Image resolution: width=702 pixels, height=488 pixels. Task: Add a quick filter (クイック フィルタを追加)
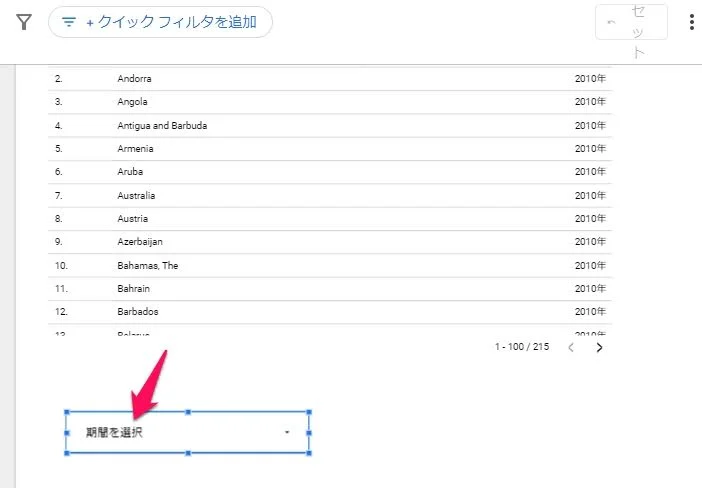(160, 22)
